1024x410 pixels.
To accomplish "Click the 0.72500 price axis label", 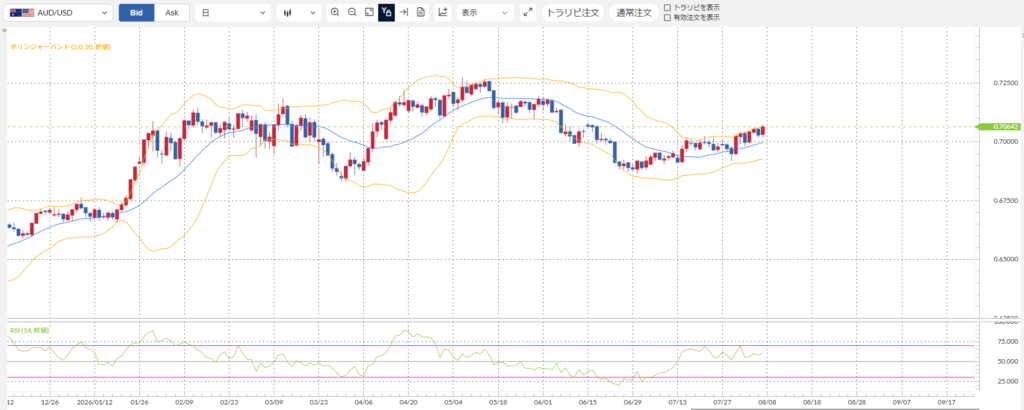I will [x=1005, y=83].
